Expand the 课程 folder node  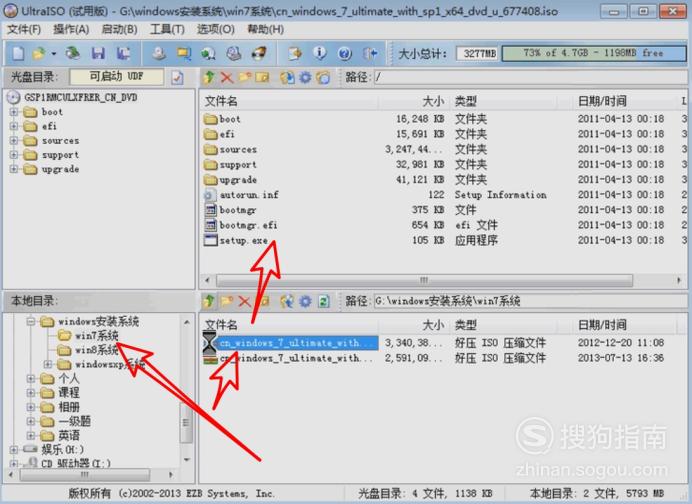[x=30, y=392]
